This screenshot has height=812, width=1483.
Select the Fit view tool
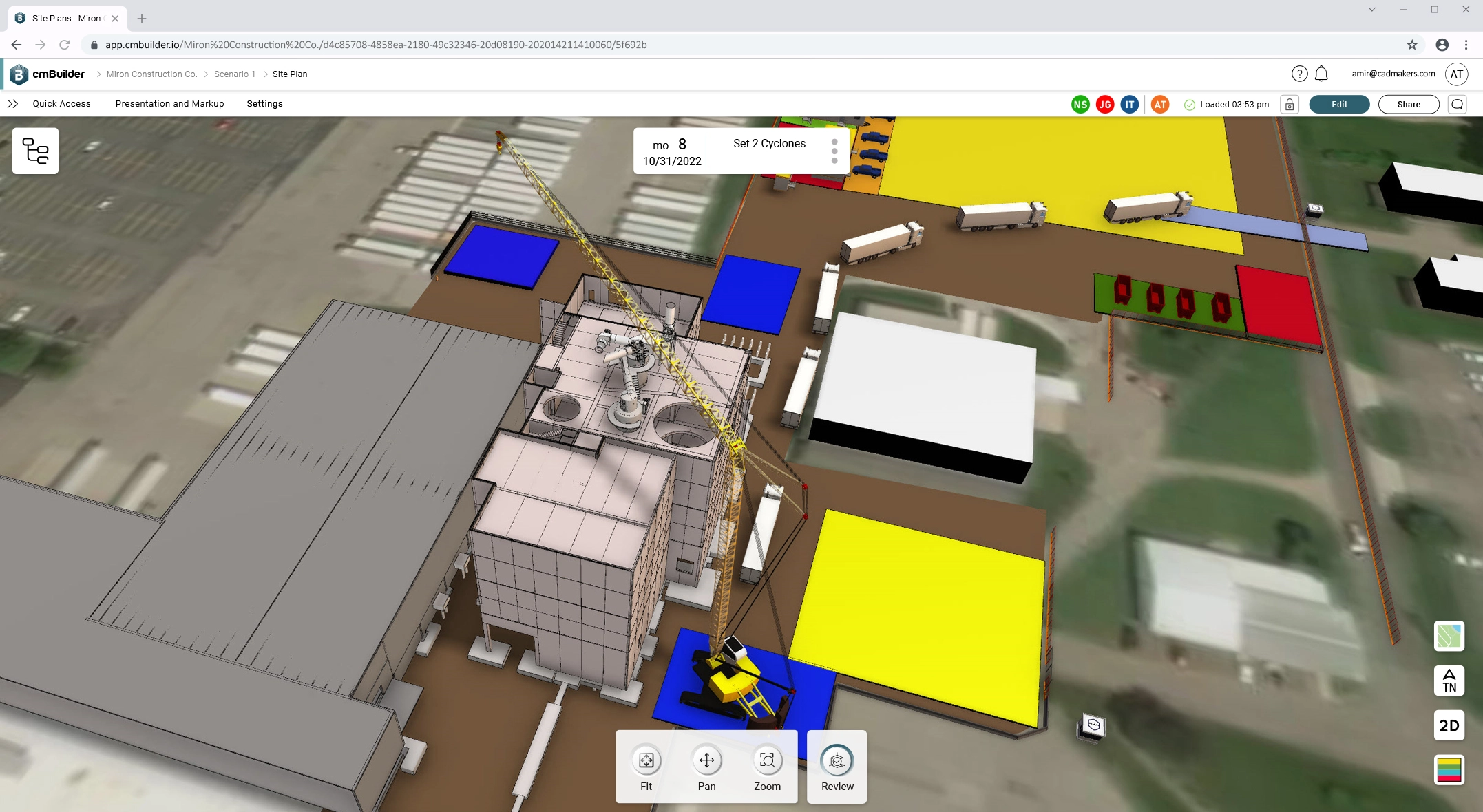click(x=645, y=762)
